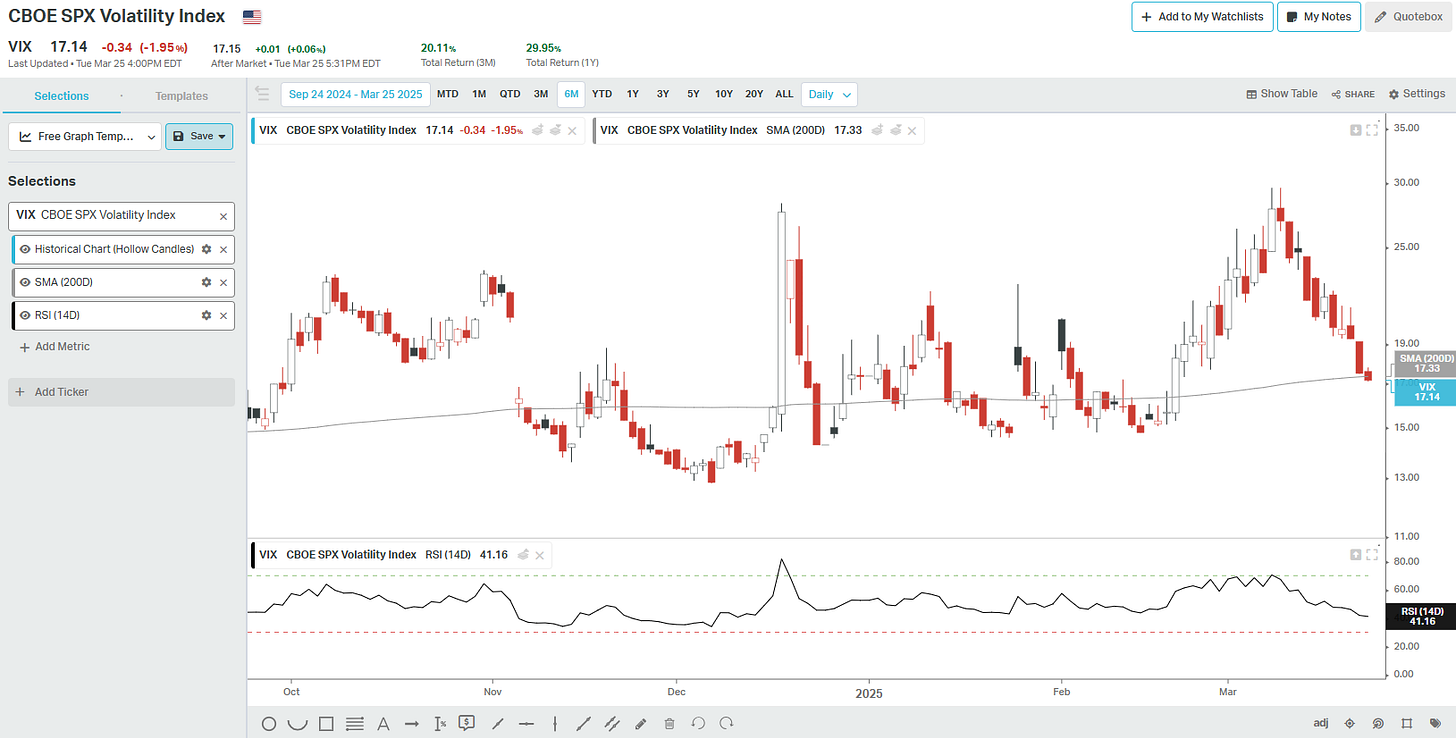Viewport: 1456px width, 738px height.
Task: Select the price note callout tool
Action: tap(467, 723)
